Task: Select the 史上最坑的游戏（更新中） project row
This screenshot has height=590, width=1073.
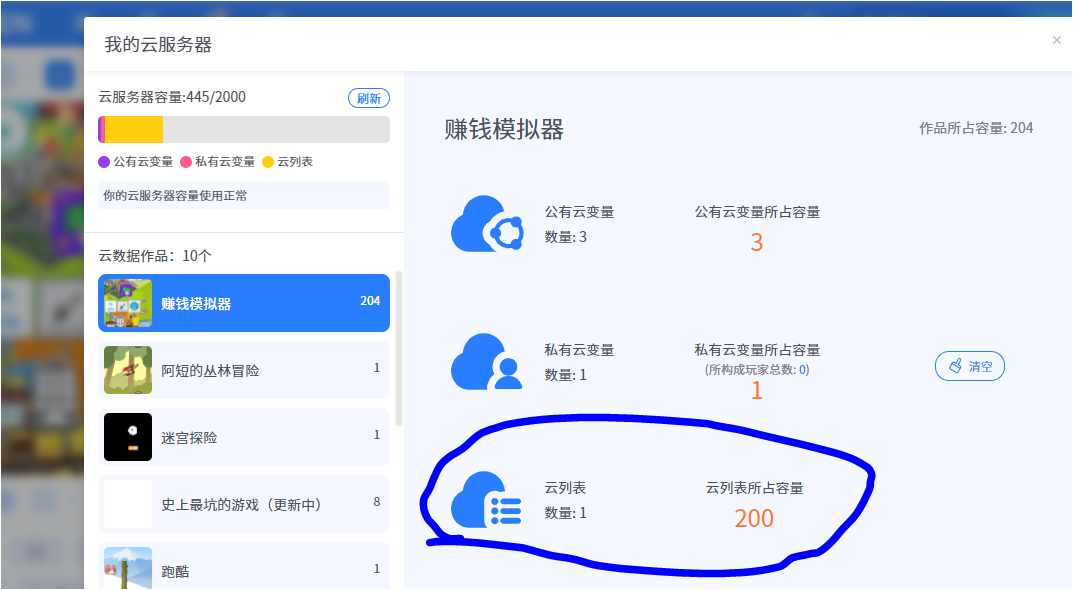Action: point(244,504)
